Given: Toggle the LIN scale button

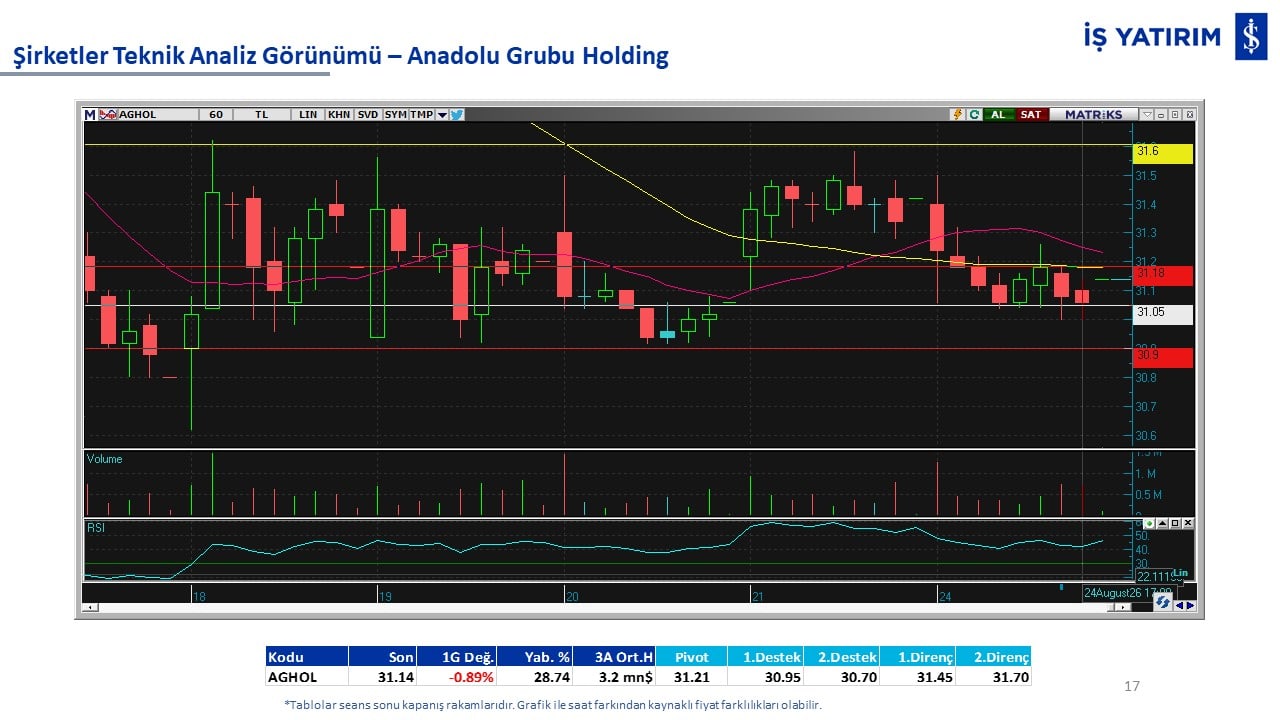Looking at the screenshot, I should (308, 114).
